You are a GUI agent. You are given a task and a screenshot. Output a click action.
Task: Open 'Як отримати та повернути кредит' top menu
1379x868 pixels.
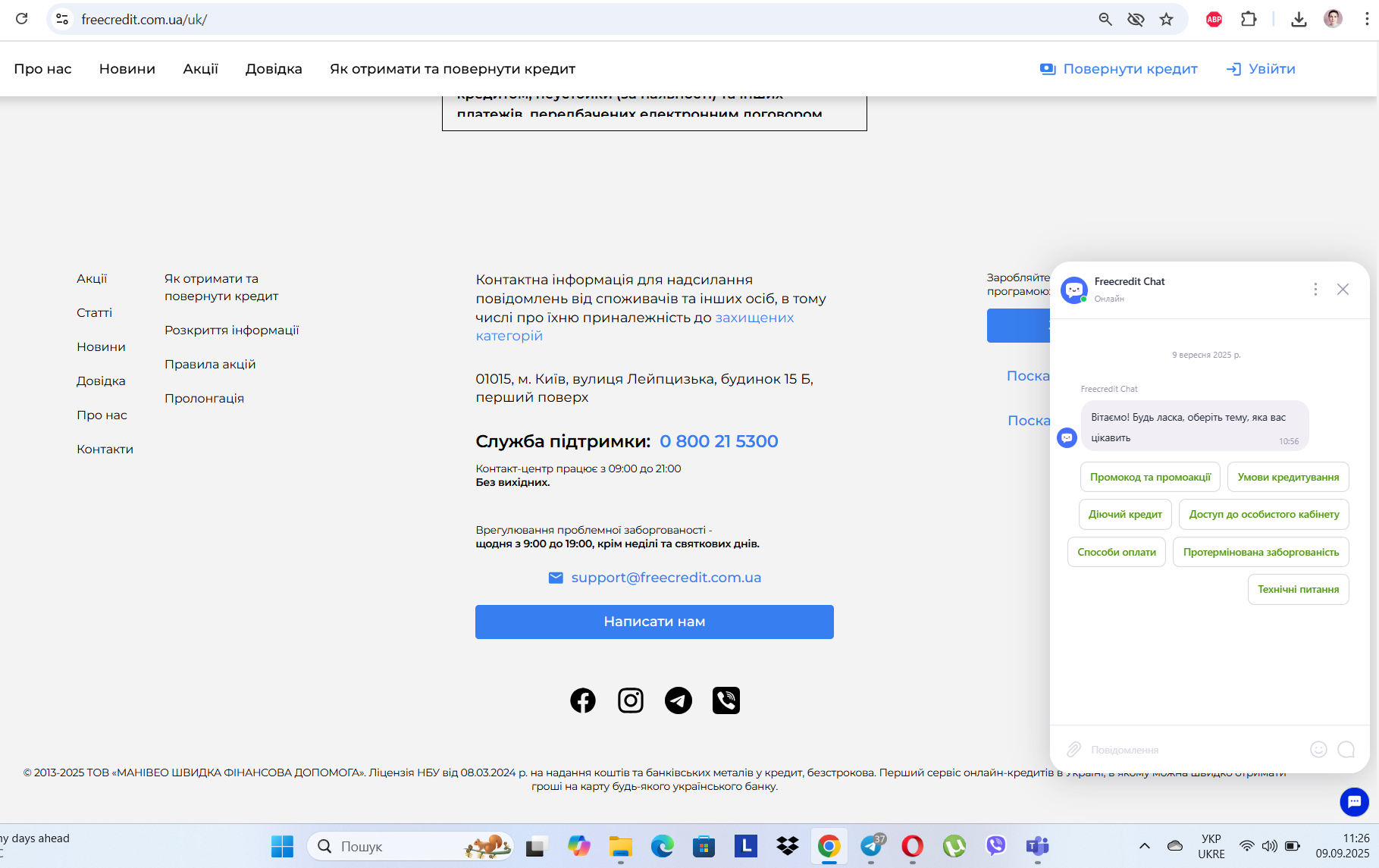coord(453,69)
